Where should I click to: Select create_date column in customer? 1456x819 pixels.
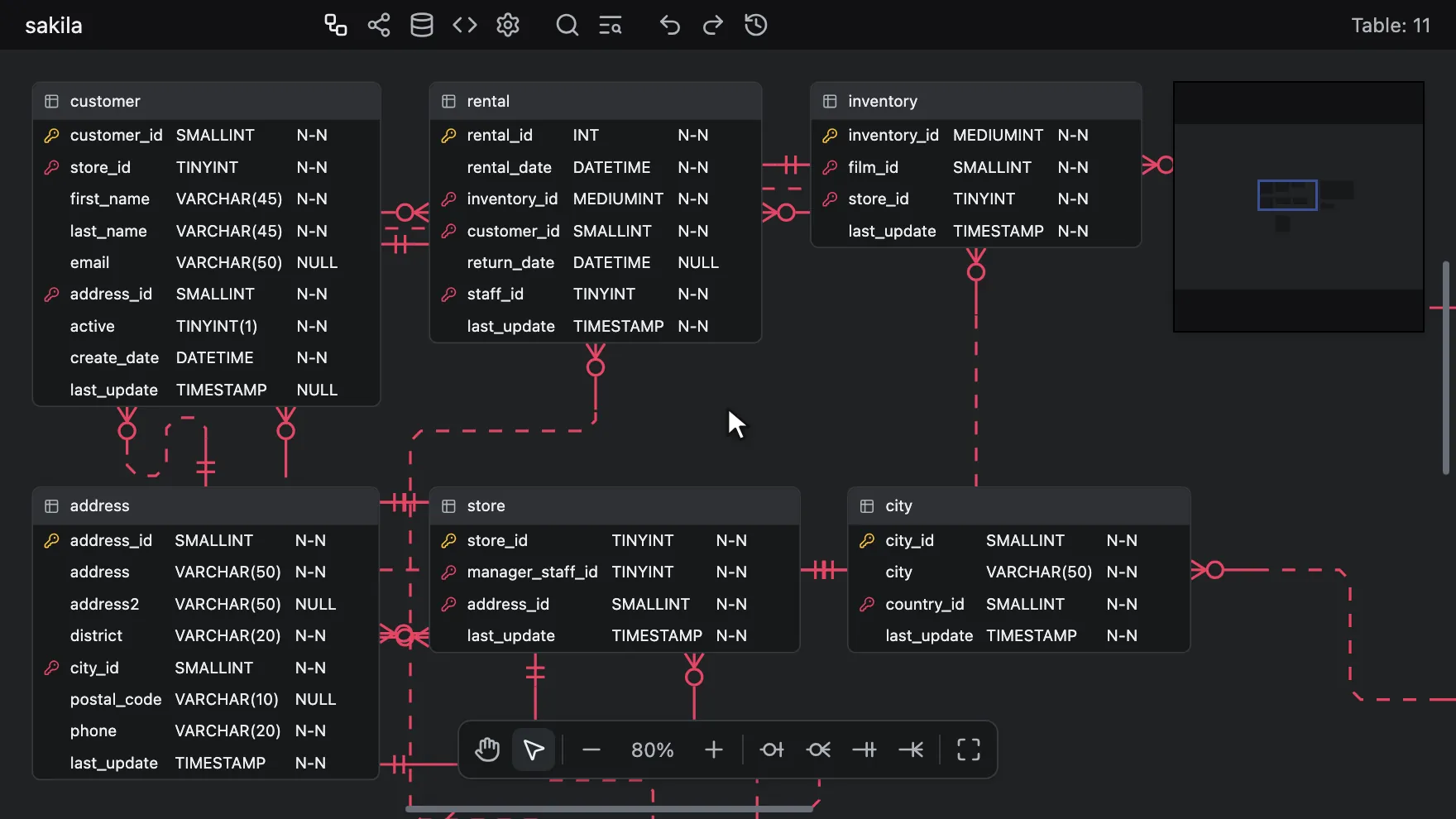pyautogui.click(x=207, y=357)
